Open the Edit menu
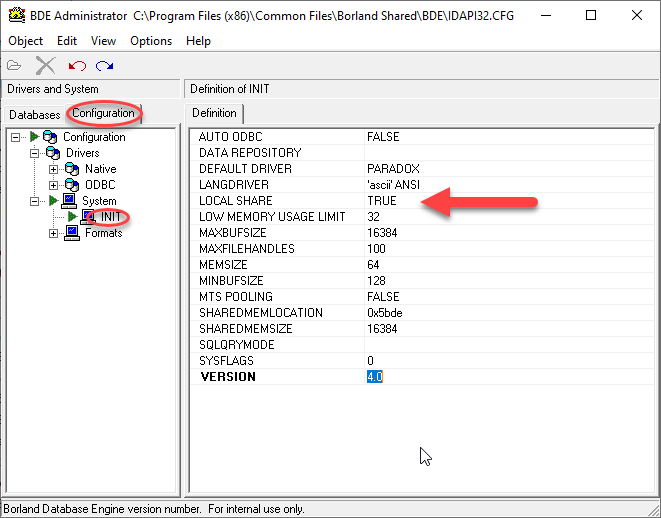The height and width of the screenshot is (518, 661). [67, 41]
